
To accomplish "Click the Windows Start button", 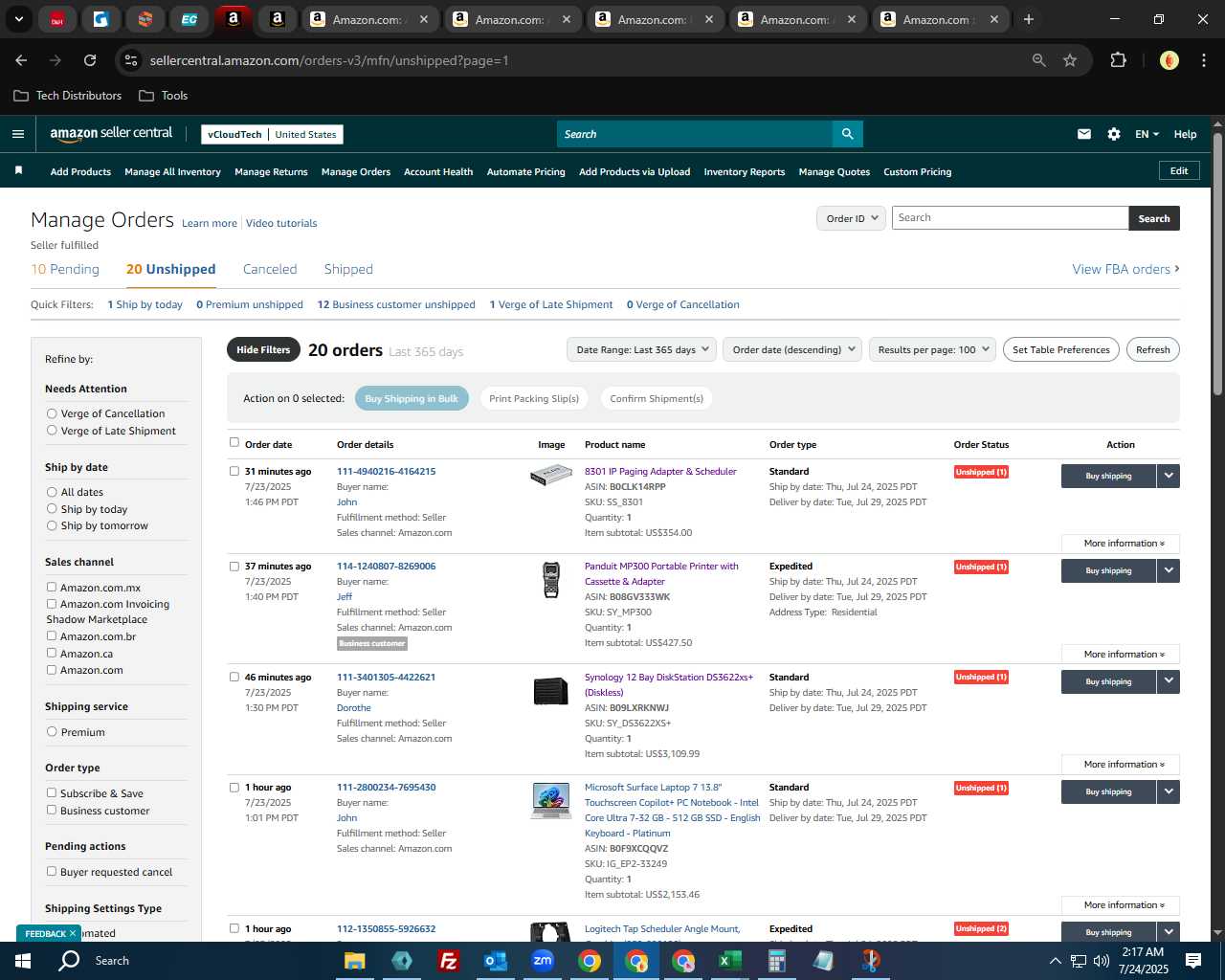I will [23, 961].
